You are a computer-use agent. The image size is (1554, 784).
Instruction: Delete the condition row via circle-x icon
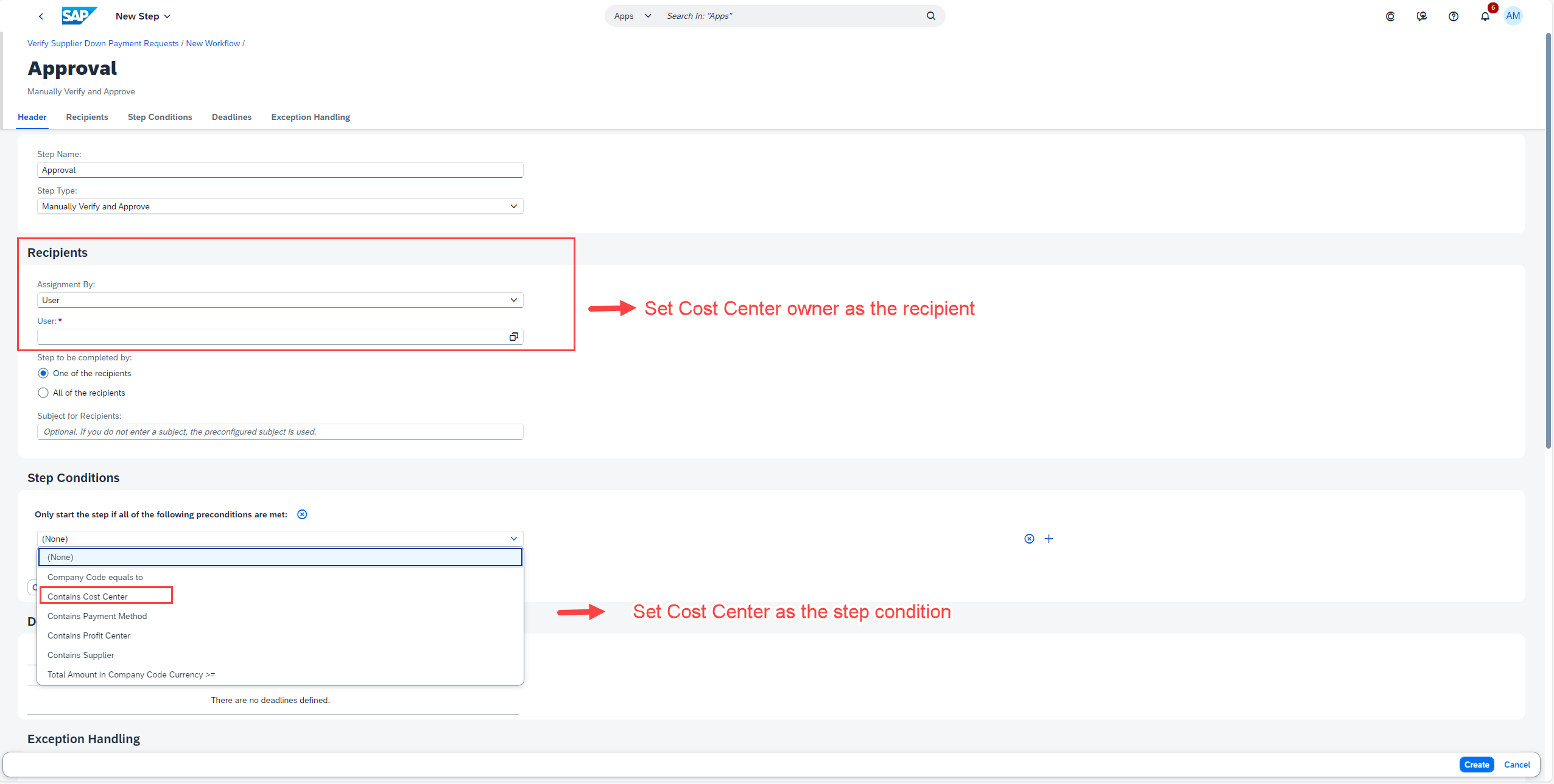(1029, 539)
